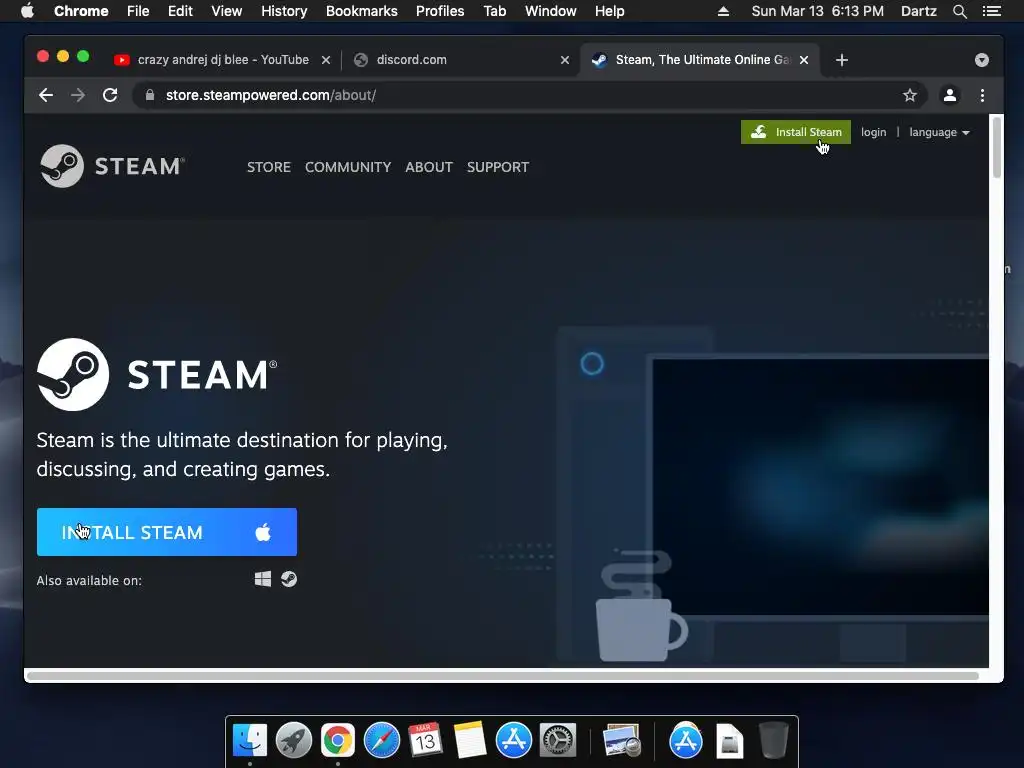Click the eject icon in menu bar

click(x=723, y=11)
